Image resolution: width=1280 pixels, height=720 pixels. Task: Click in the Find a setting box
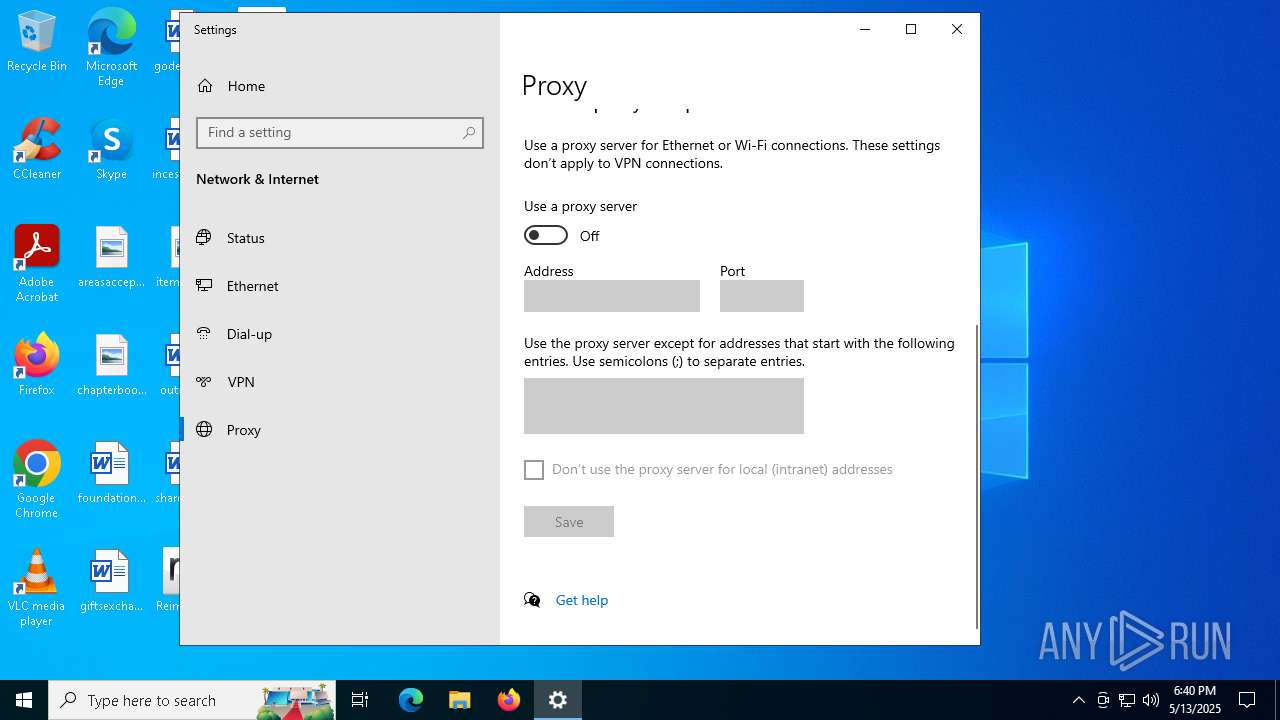click(x=340, y=133)
